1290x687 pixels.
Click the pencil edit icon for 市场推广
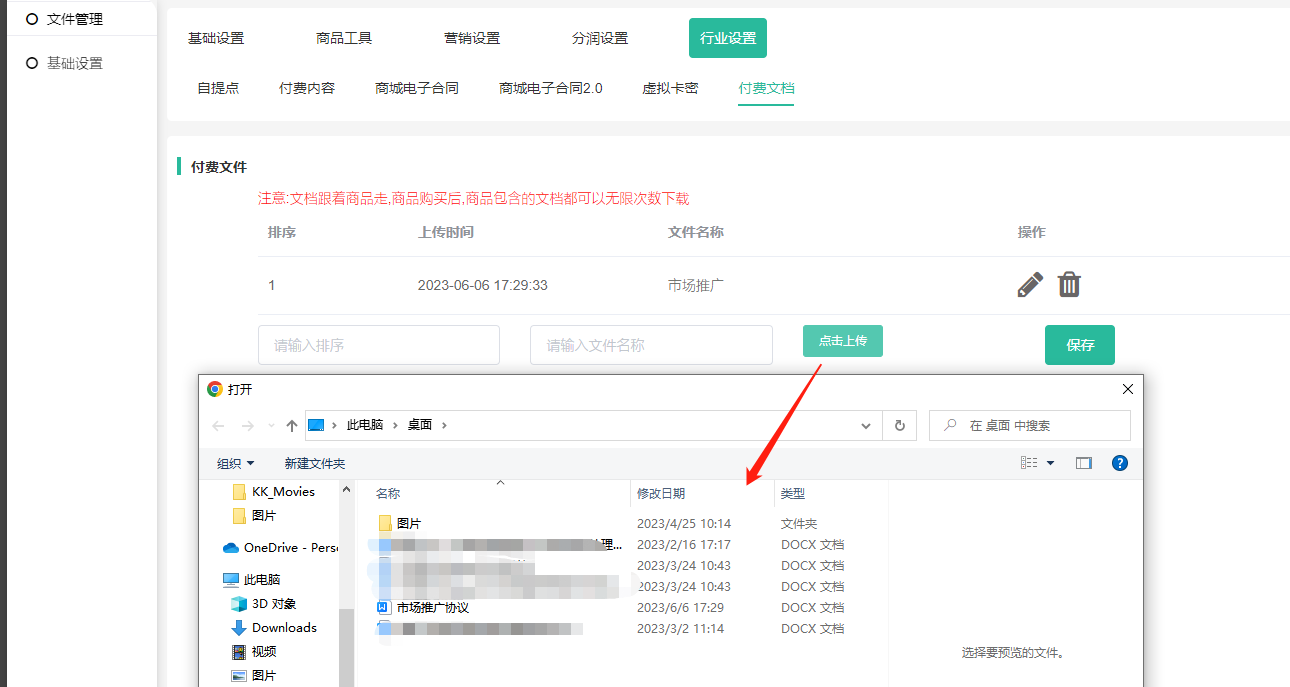click(x=1029, y=285)
